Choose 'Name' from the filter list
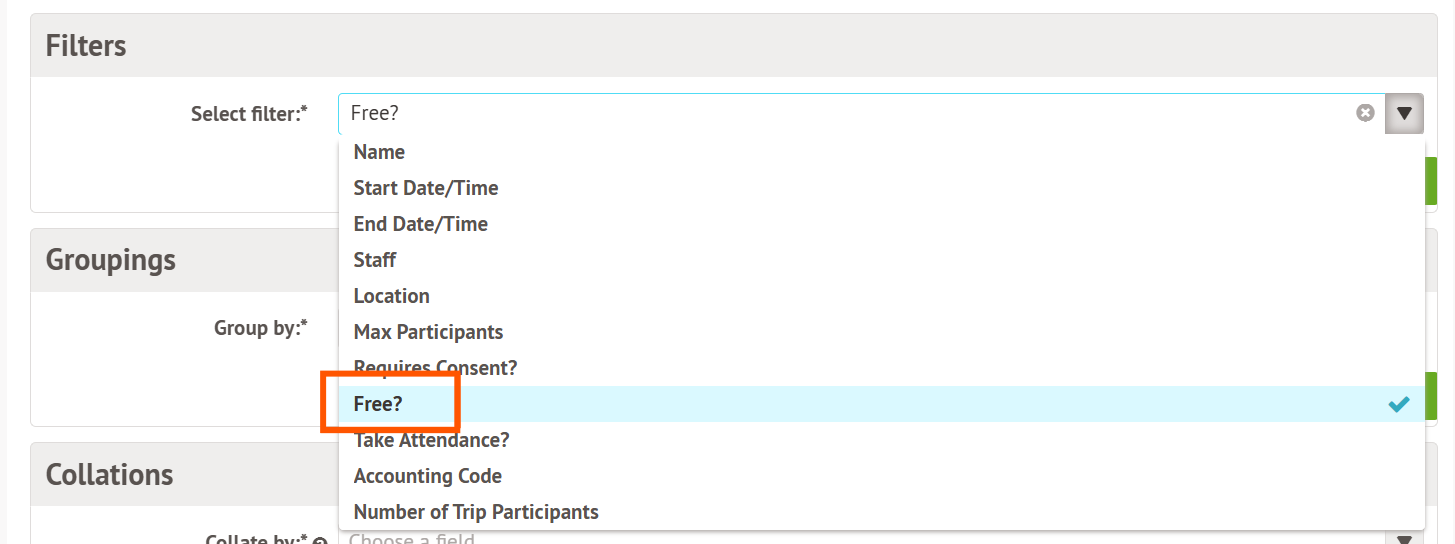This screenshot has height=544, width=1455. [379, 152]
